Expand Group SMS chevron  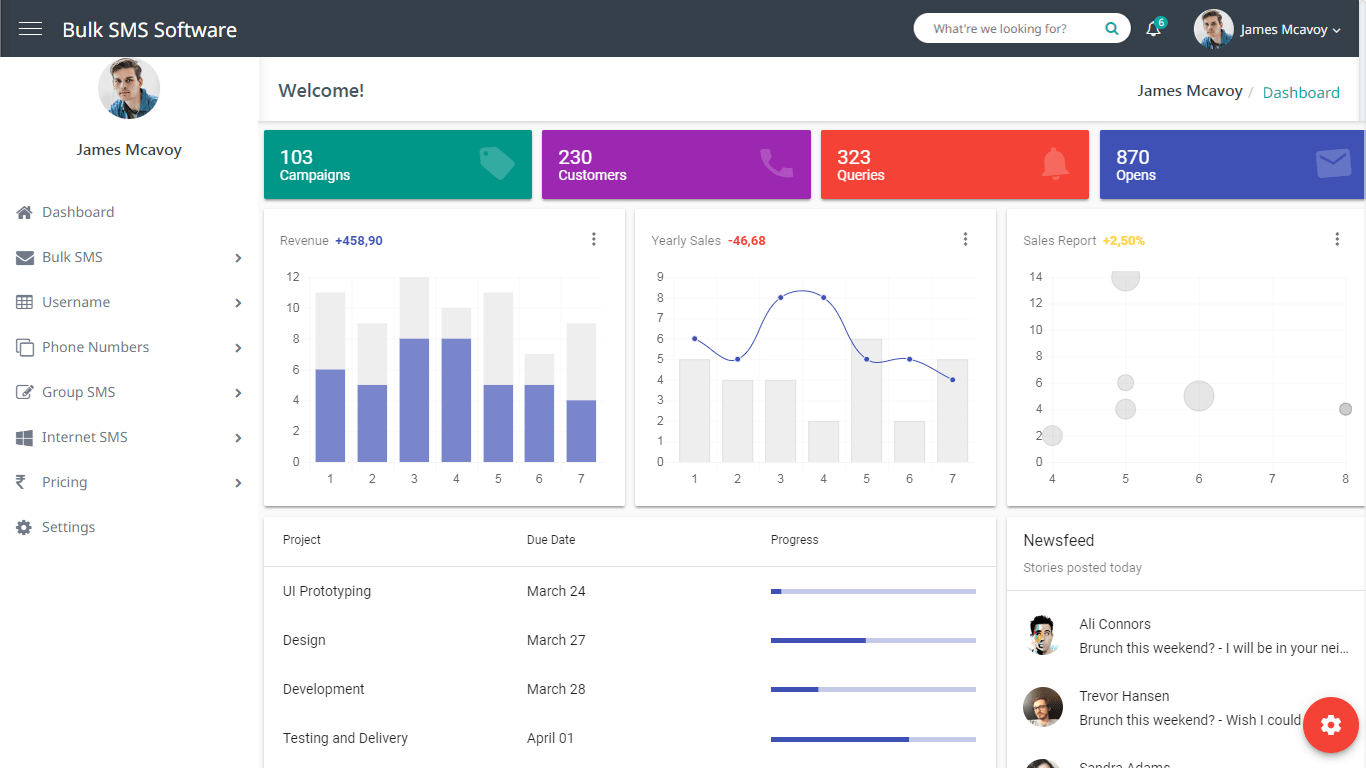(238, 393)
